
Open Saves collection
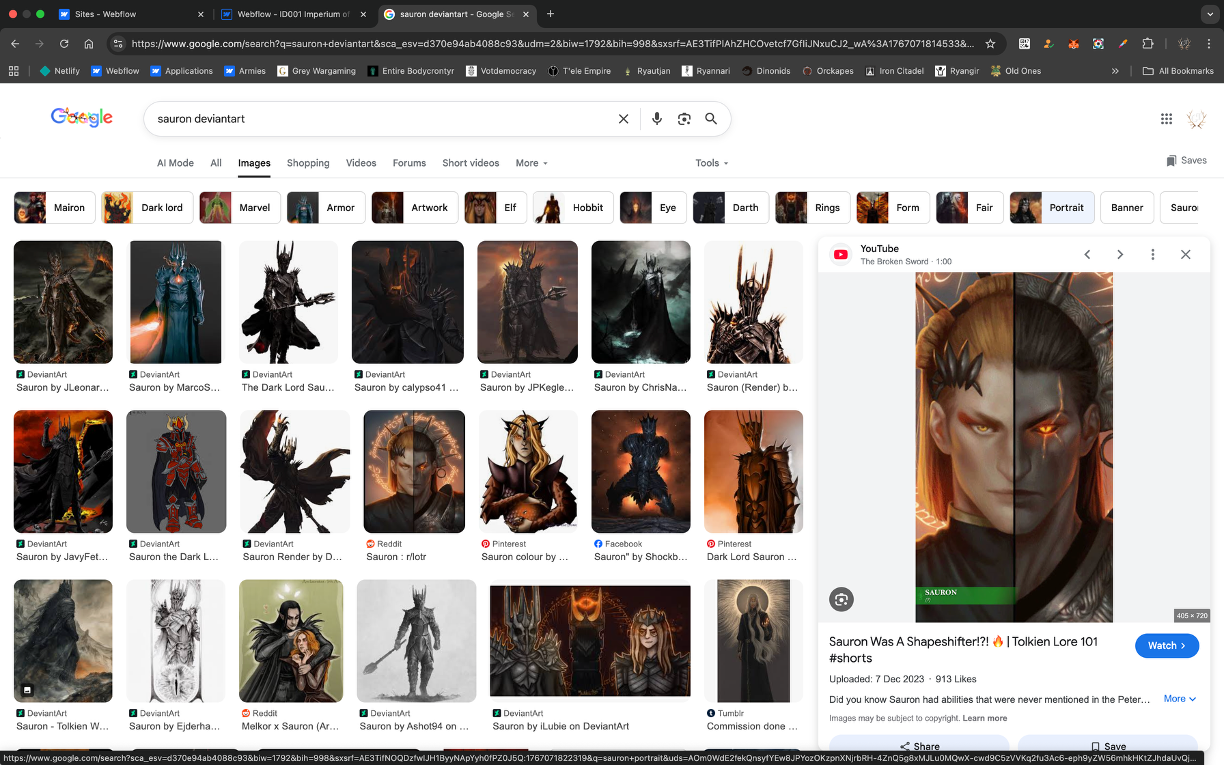(x=1186, y=160)
